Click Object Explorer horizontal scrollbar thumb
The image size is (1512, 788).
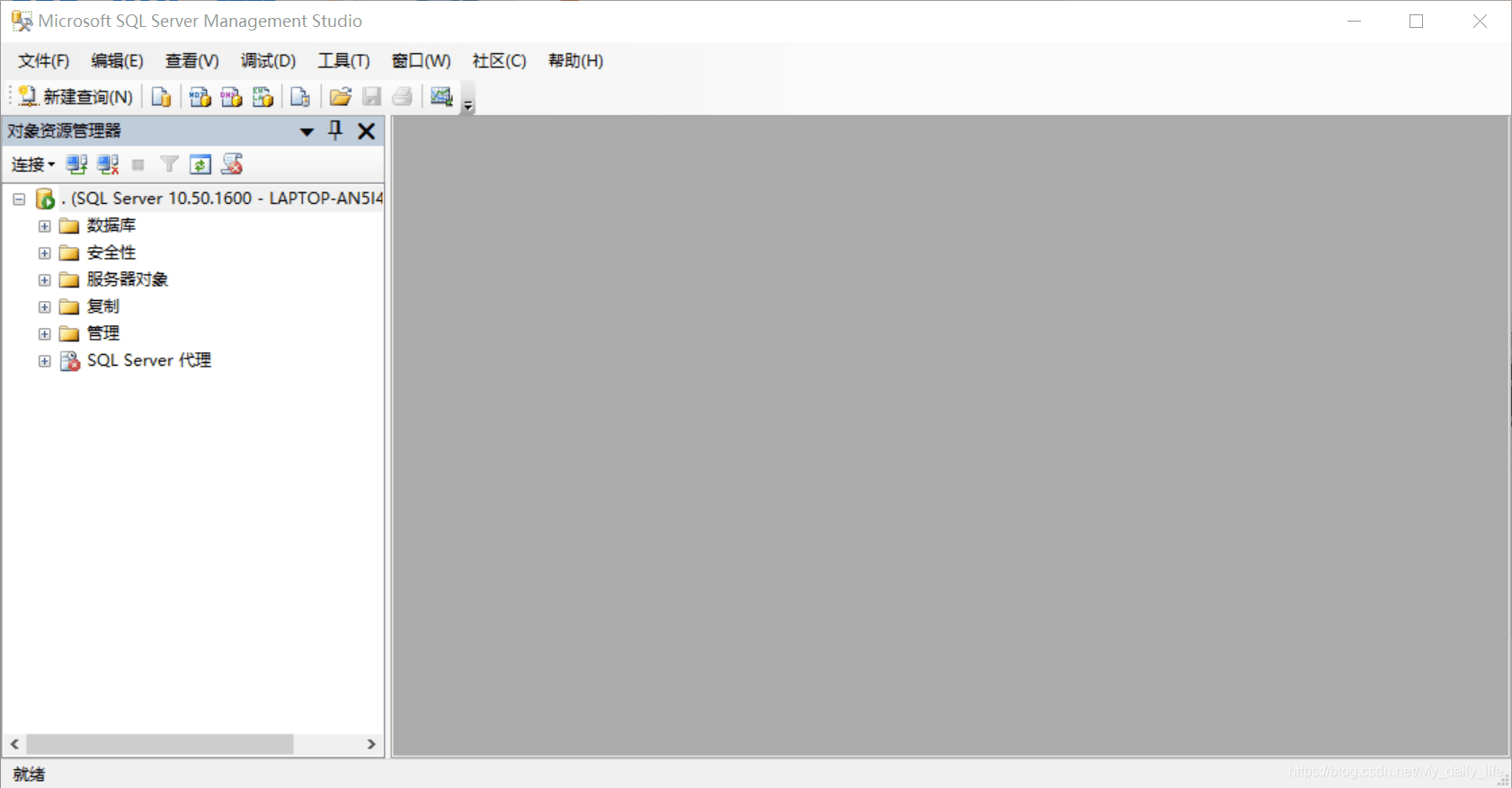160,744
